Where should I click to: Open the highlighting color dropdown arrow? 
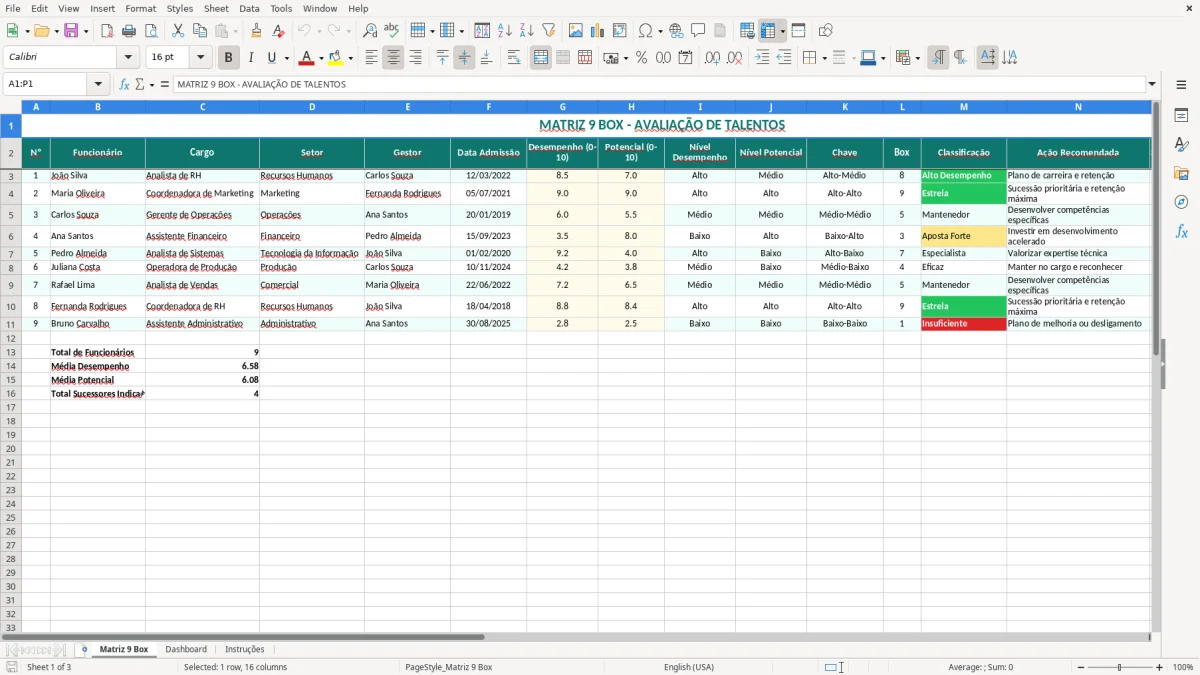tap(350, 58)
